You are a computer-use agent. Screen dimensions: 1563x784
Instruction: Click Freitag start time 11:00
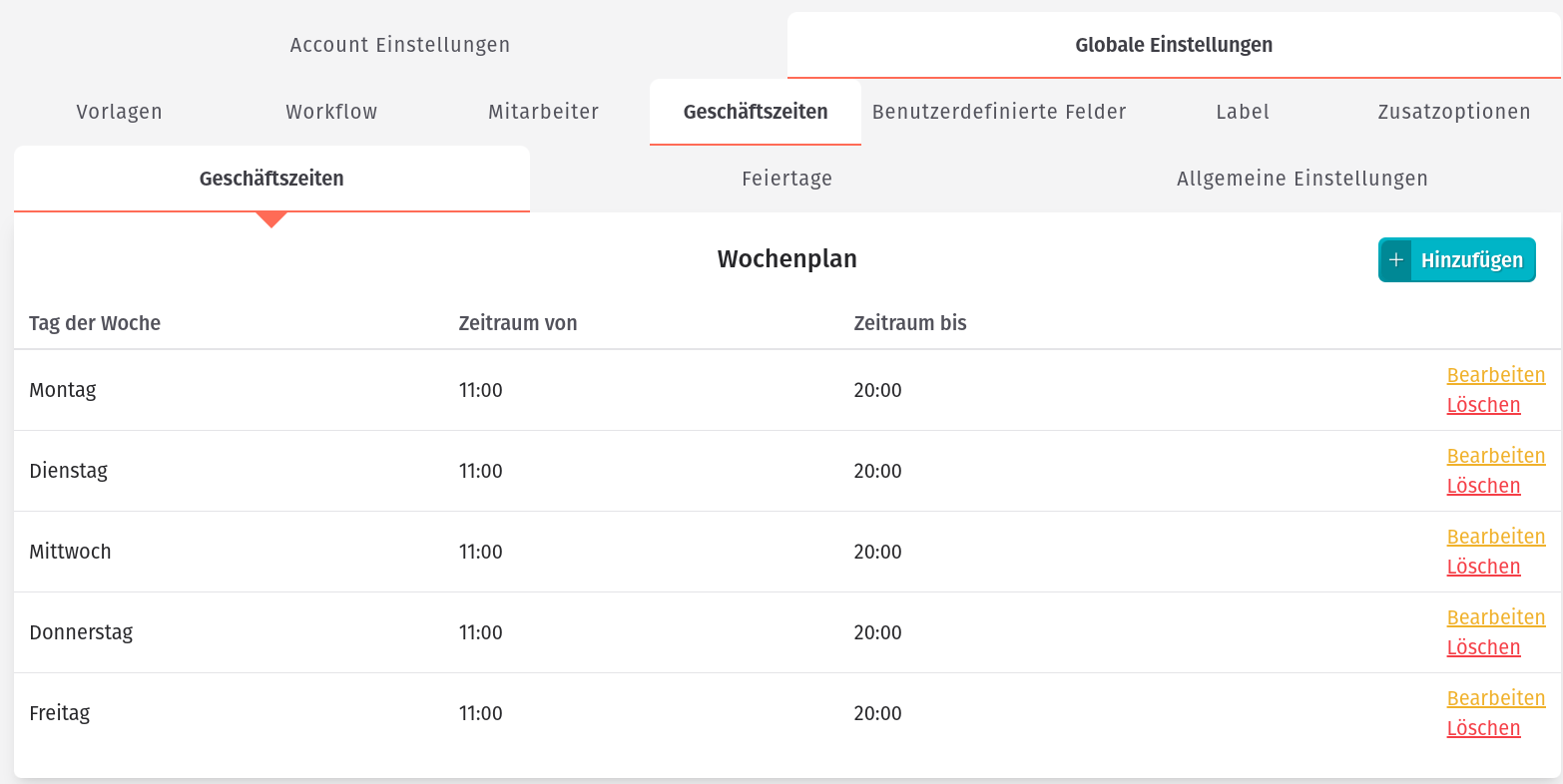tap(481, 713)
